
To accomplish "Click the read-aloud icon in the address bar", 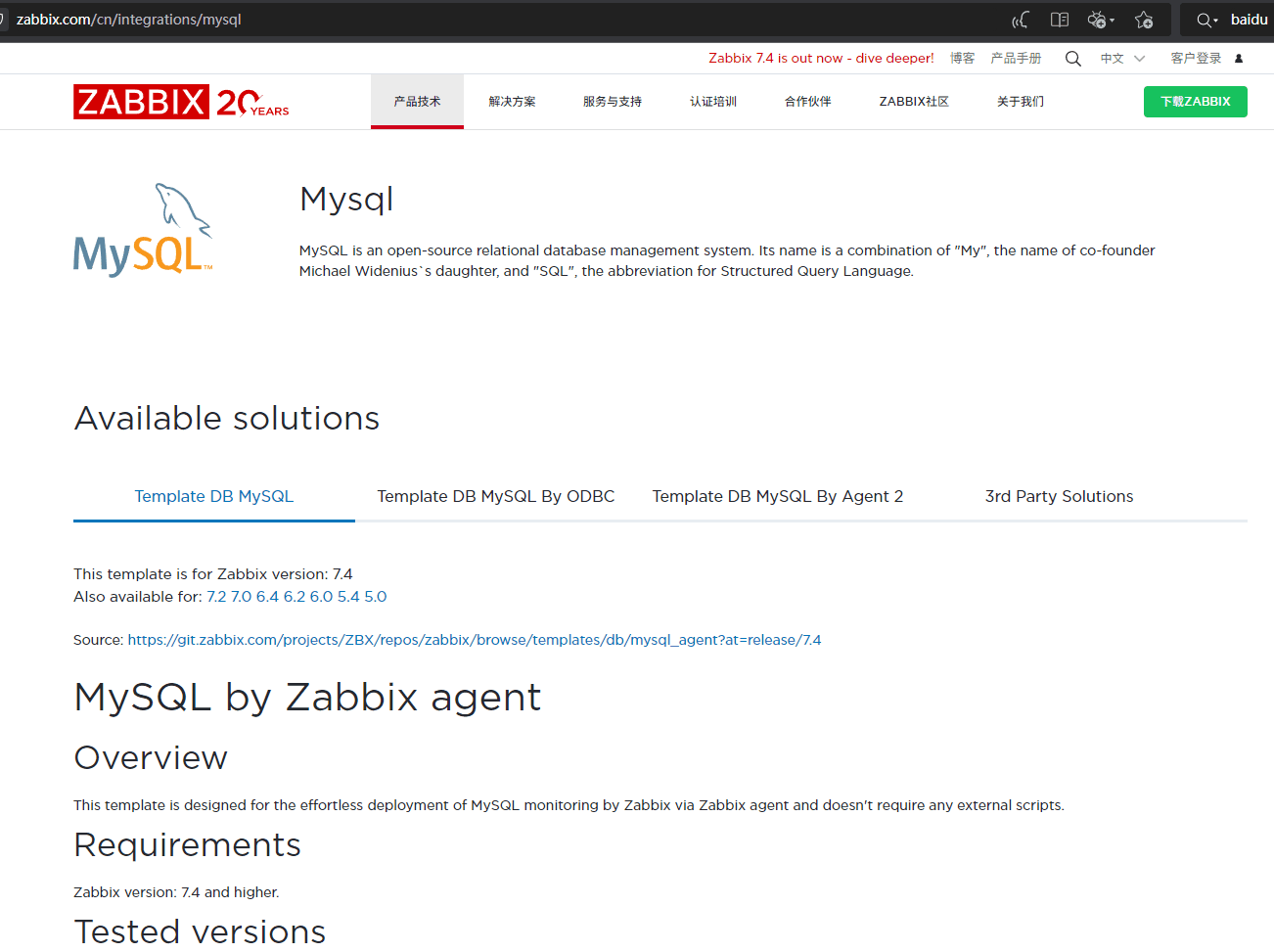I will coord(1021,20).
